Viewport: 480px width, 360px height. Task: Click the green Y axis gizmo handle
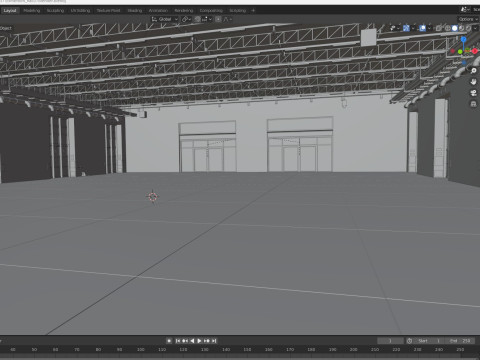[460, 52]
